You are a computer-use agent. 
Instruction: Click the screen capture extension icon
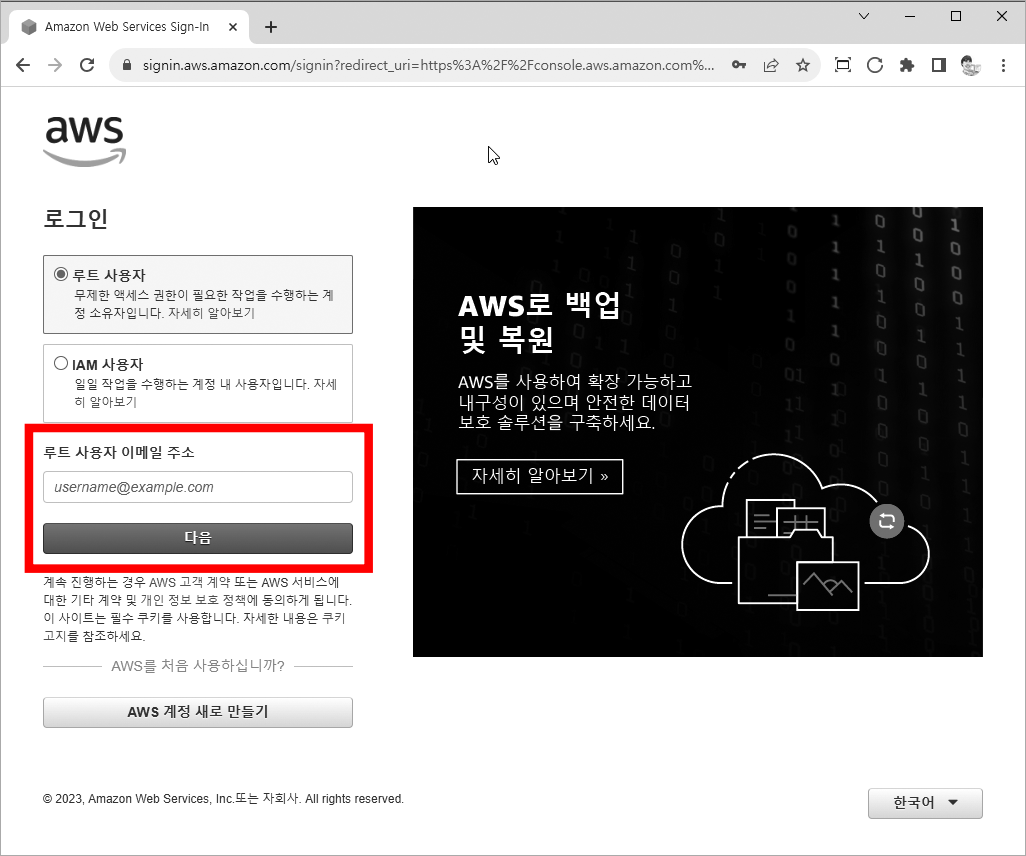[x=843, y=65]
